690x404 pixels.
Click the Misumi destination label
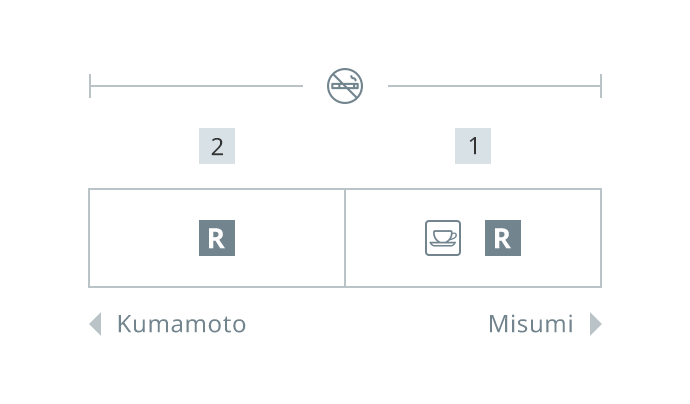pos(531,324)
